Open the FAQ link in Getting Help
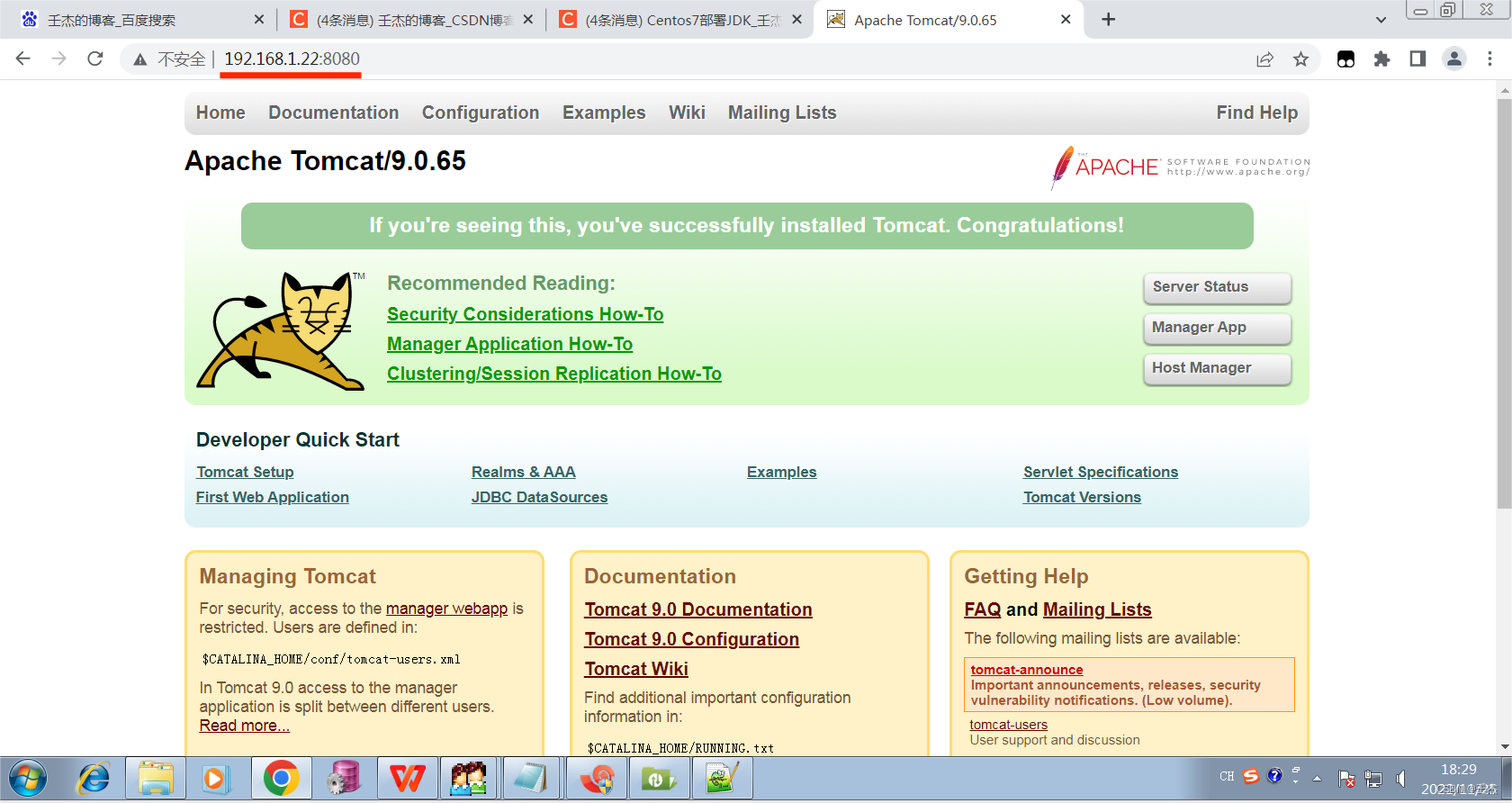 tap(982, 609)
